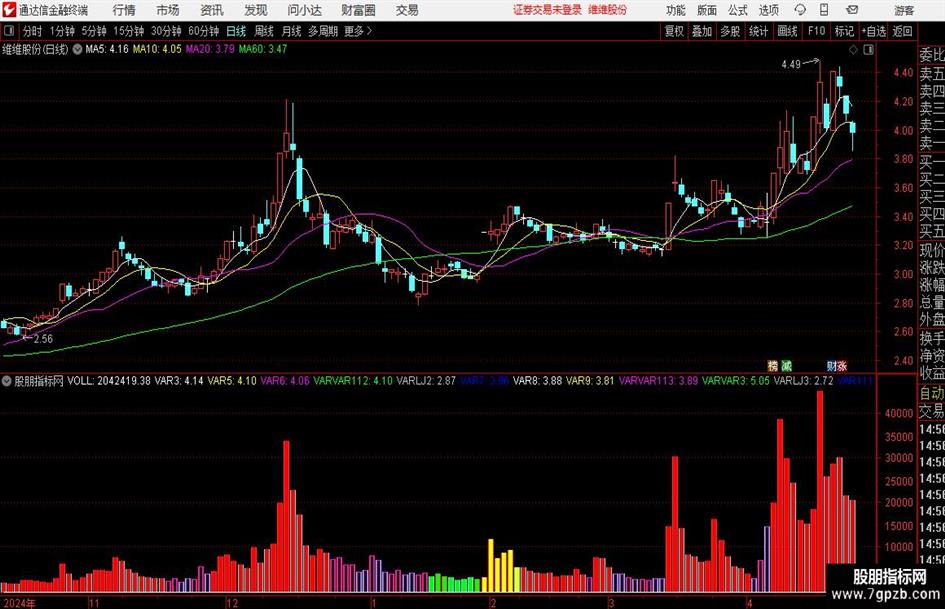This screenshot has width=945, height=609.
Task: Add stock with +自选 button
Action: click(x=874, y=31)
